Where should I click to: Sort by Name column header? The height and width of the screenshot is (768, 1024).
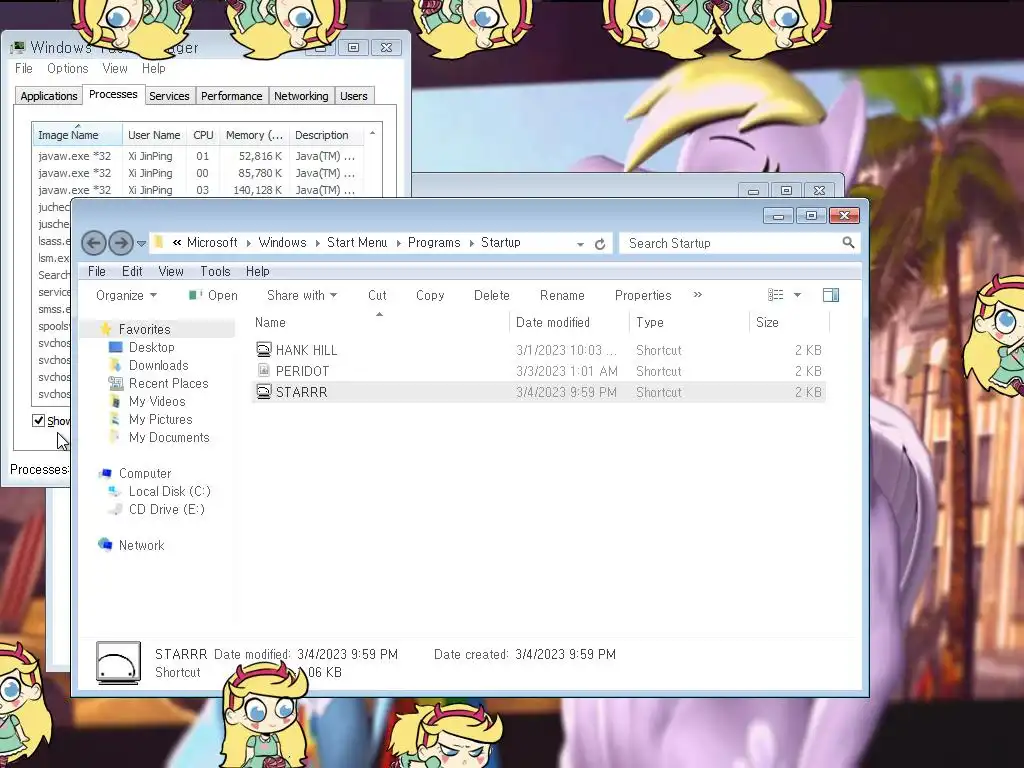click(379, 323)
